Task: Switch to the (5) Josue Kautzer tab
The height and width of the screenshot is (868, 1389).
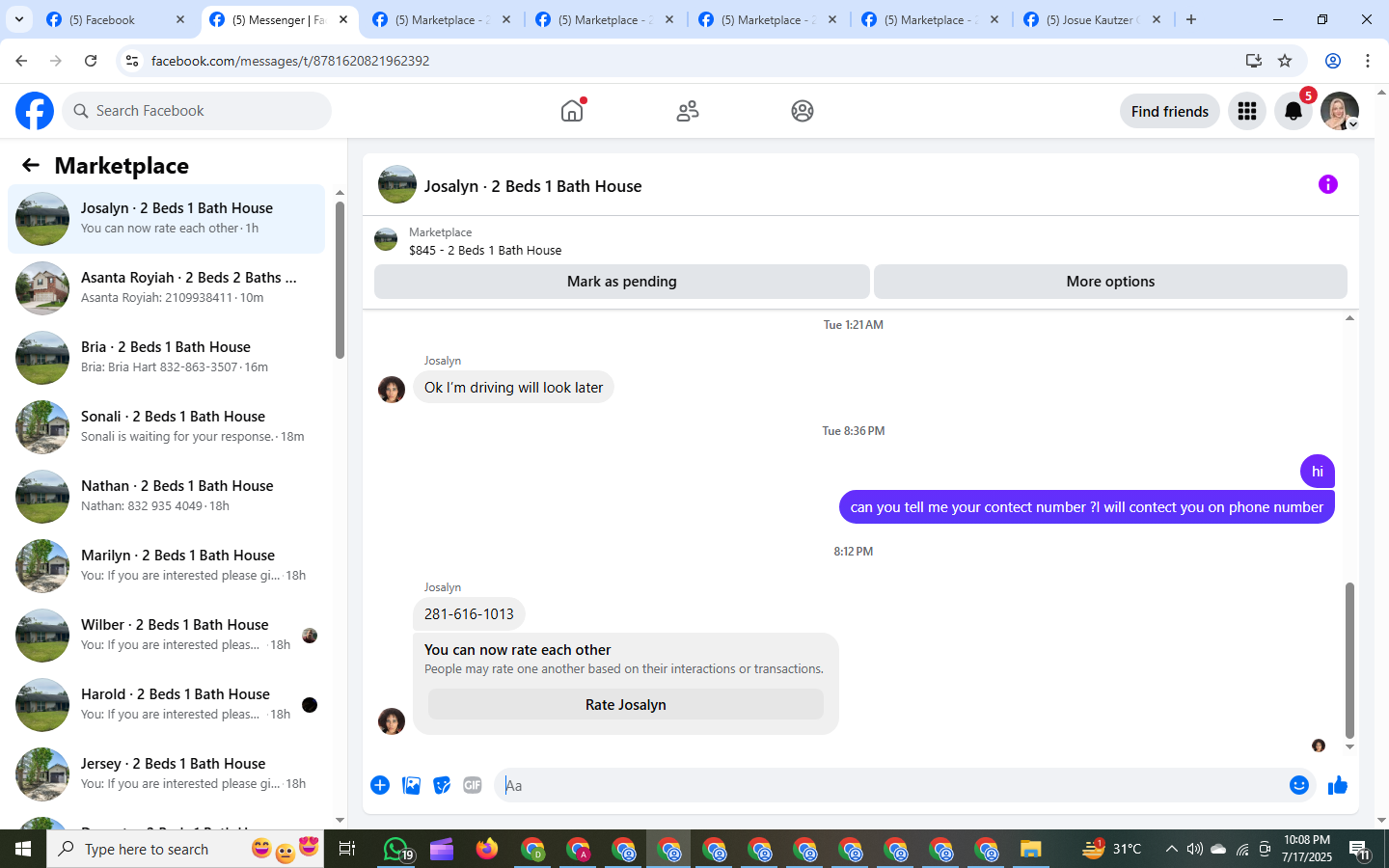Action: [1093, 19]
